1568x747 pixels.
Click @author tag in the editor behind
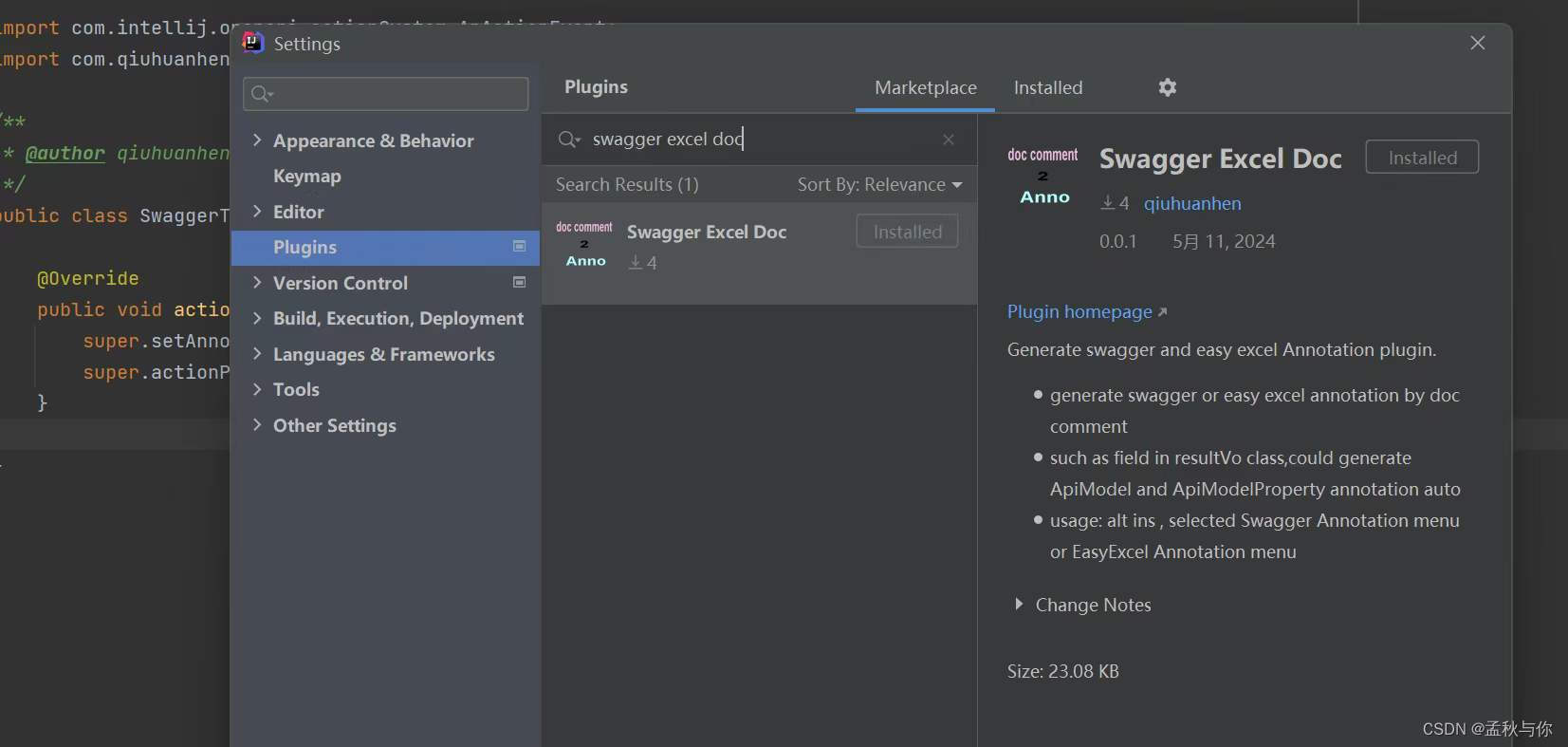(x=65, y=154)
